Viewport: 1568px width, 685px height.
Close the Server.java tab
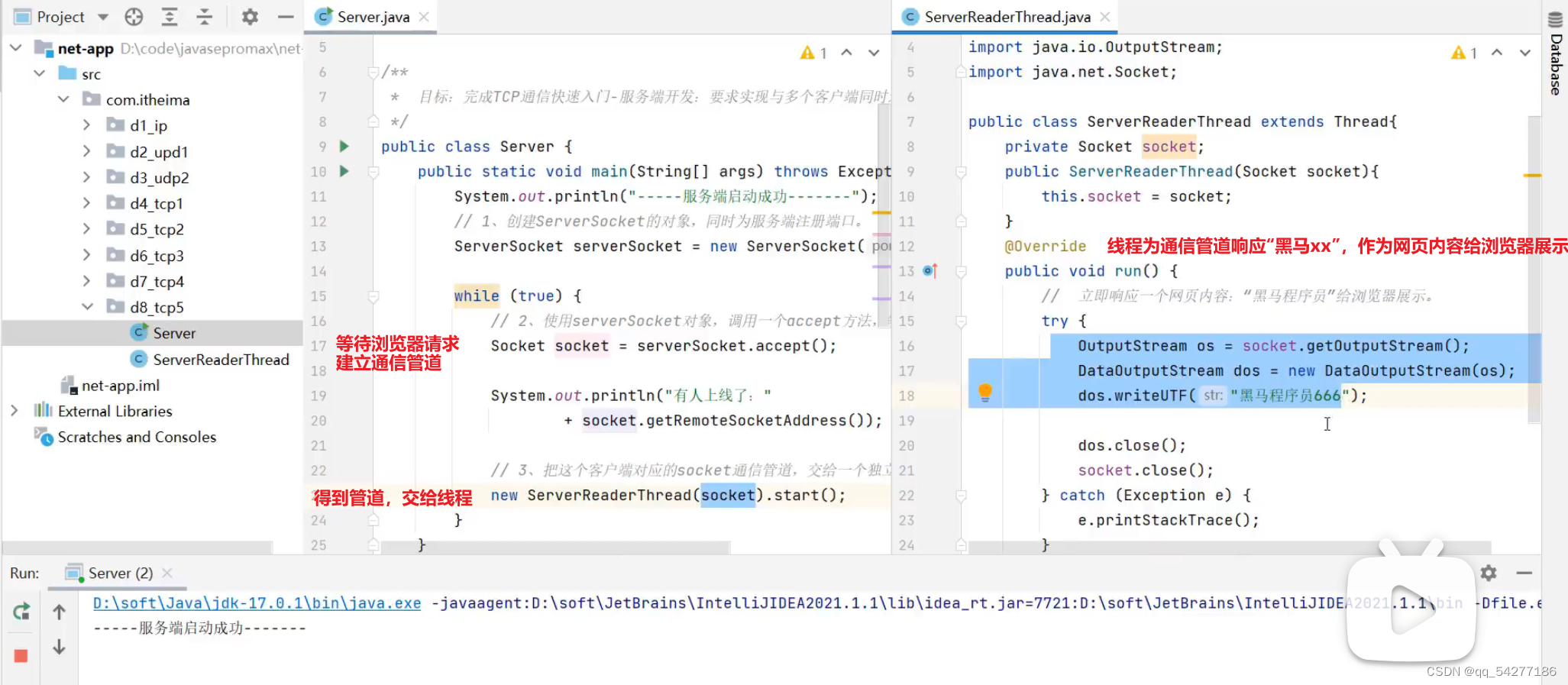[x=424, y=17]
